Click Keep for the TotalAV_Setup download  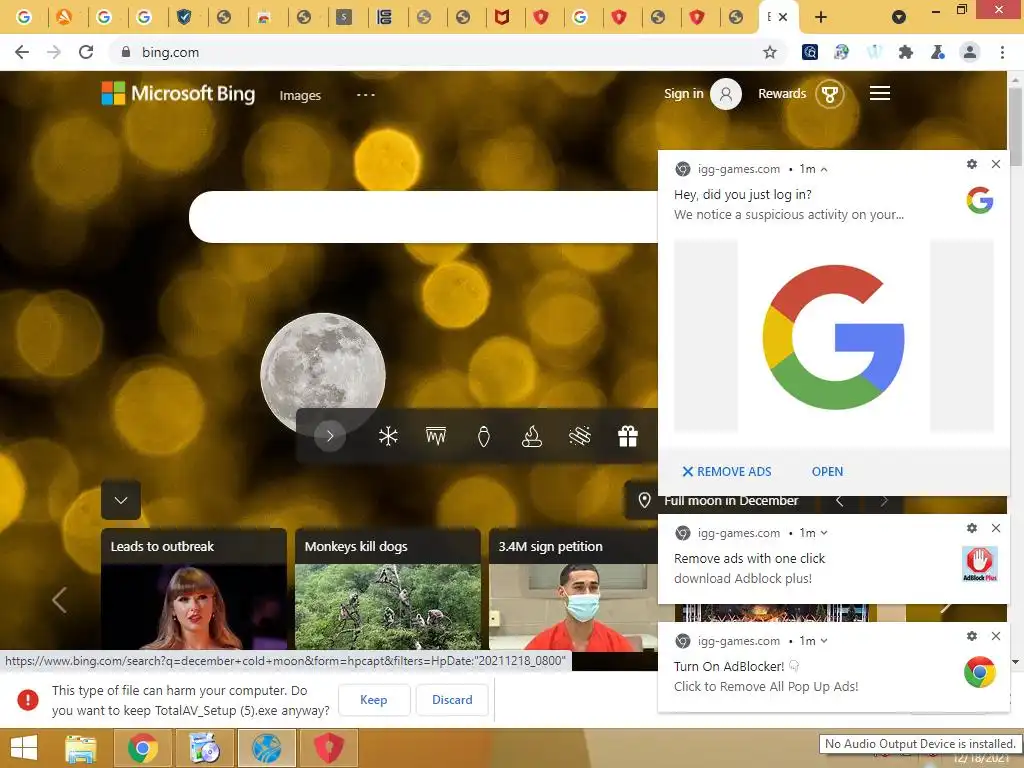pos(374,699)
